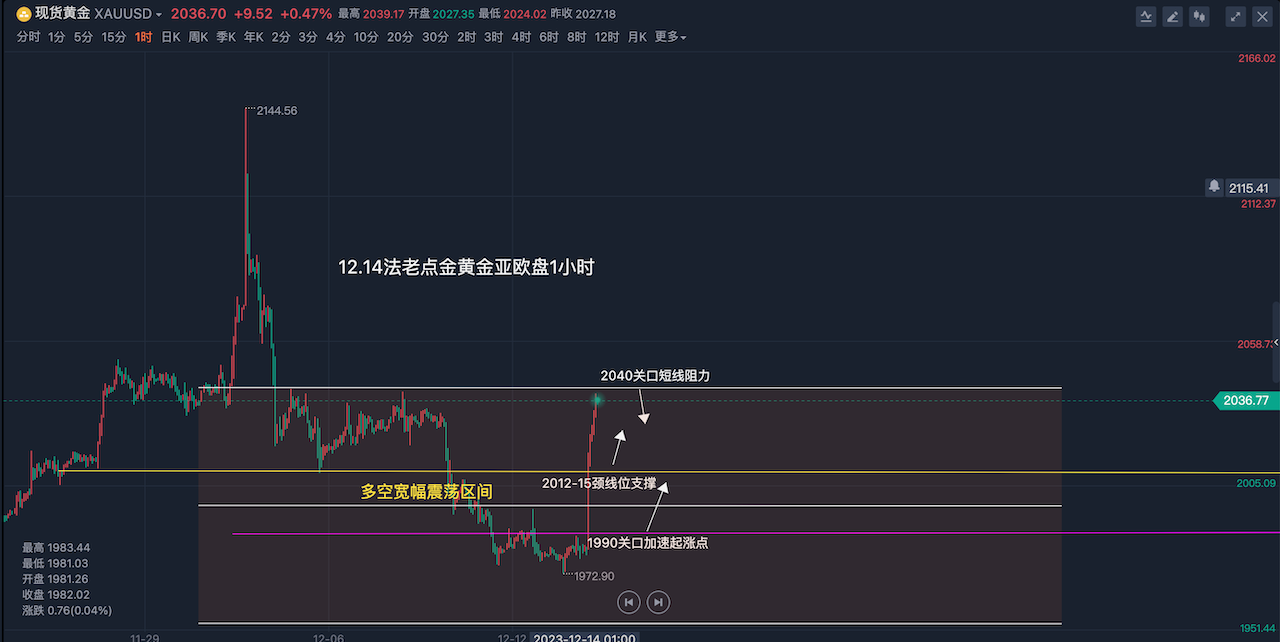Click the price alert bell icon

tap(1214, 187)
